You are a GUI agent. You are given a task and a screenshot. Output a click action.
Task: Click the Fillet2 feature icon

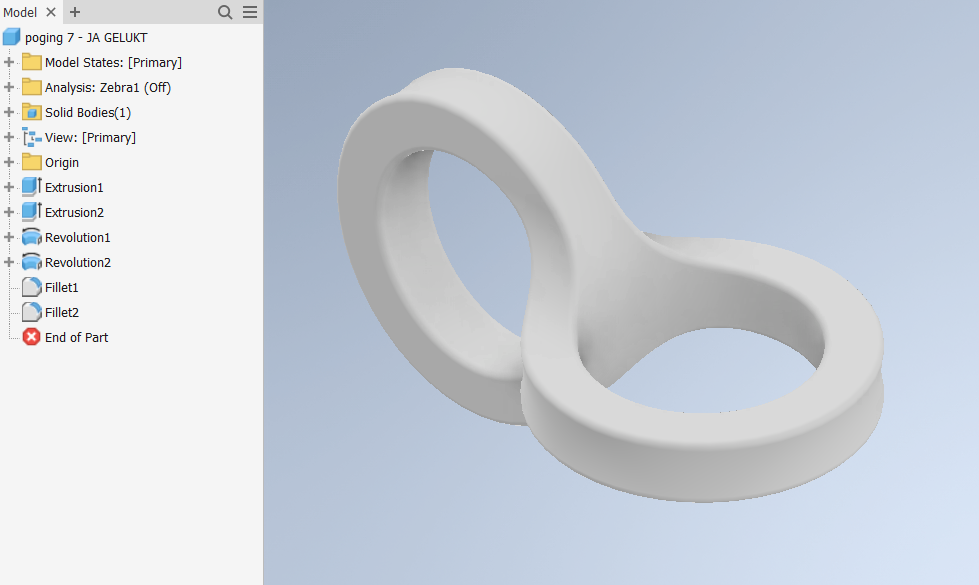click(x=31, y=312)
